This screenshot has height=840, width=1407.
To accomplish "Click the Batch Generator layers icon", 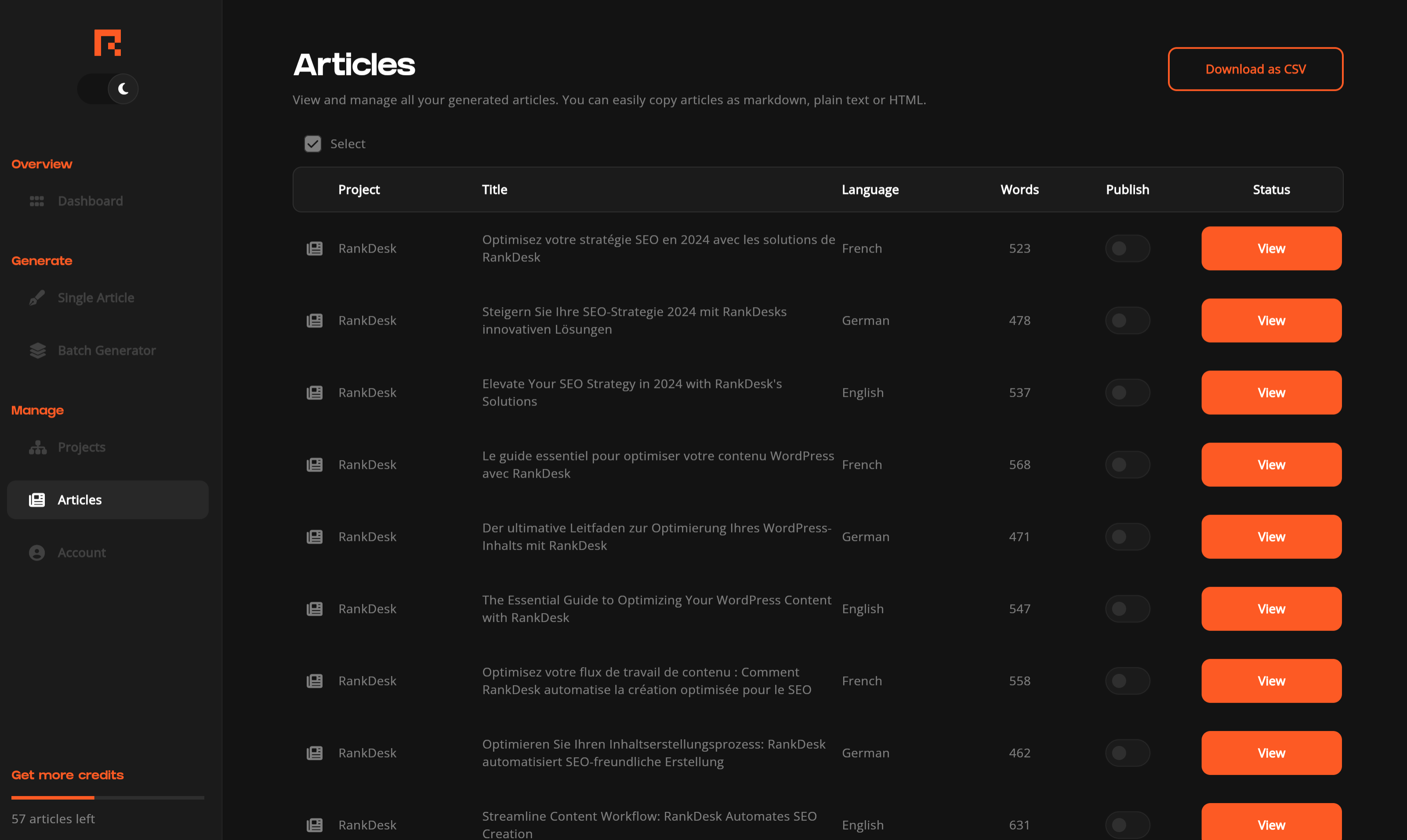I will tap(37, 351).
